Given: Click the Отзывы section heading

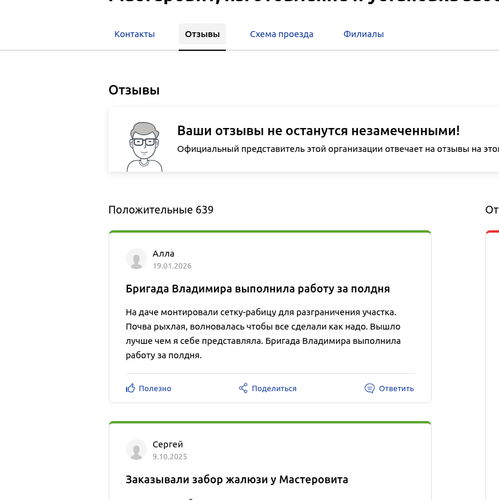Looking at the screenshot, I should pos(134,90).
